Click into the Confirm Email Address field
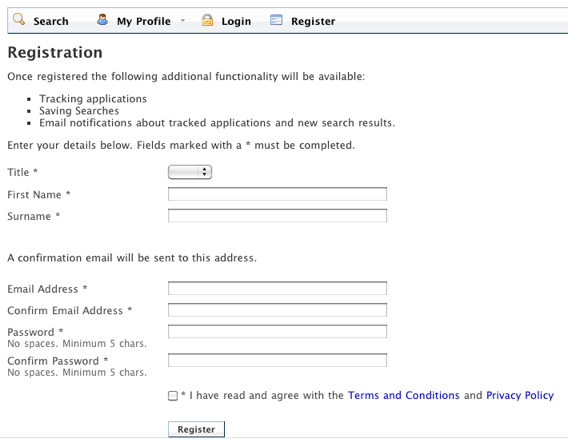This screenshot has width=568, height=443. 277,310
